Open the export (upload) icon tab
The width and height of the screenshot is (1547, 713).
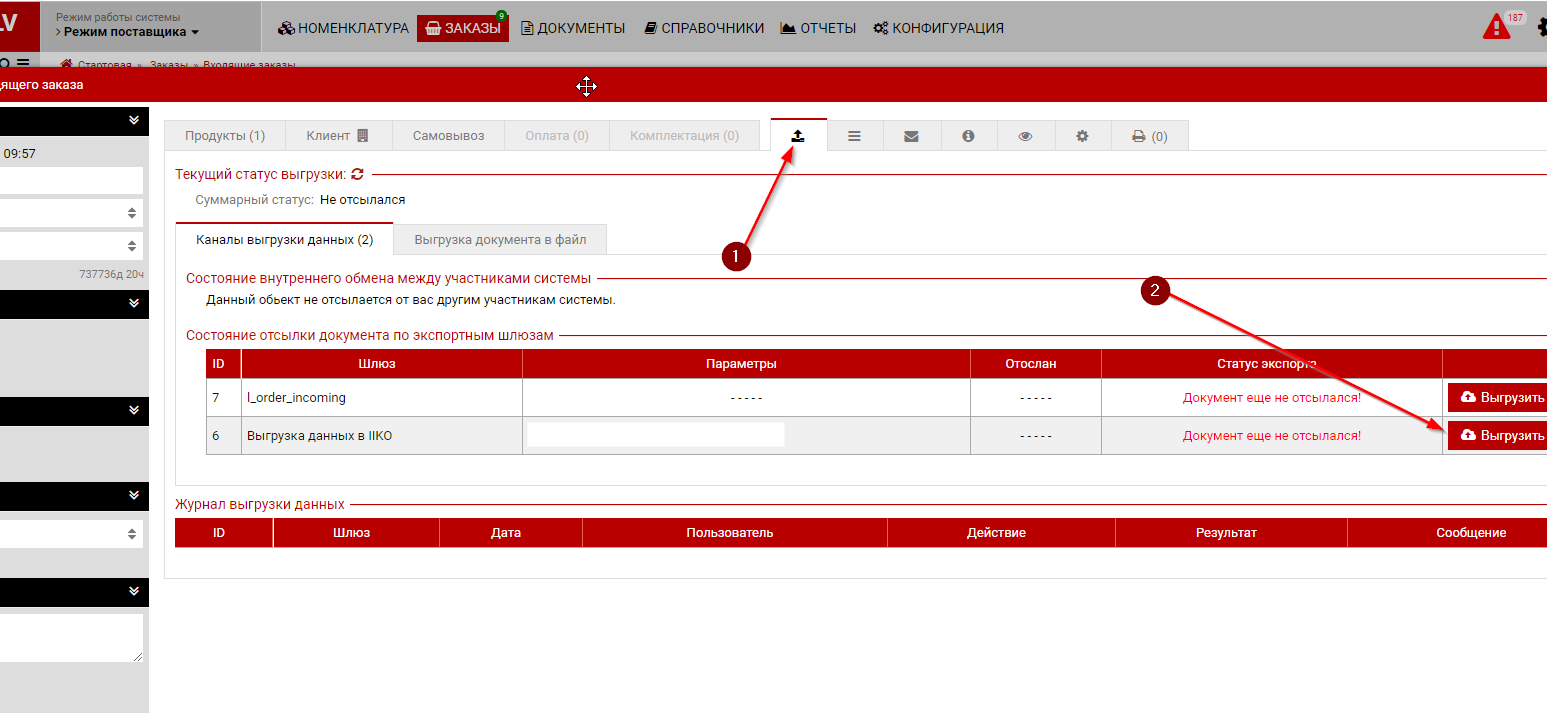coord(798,136)
